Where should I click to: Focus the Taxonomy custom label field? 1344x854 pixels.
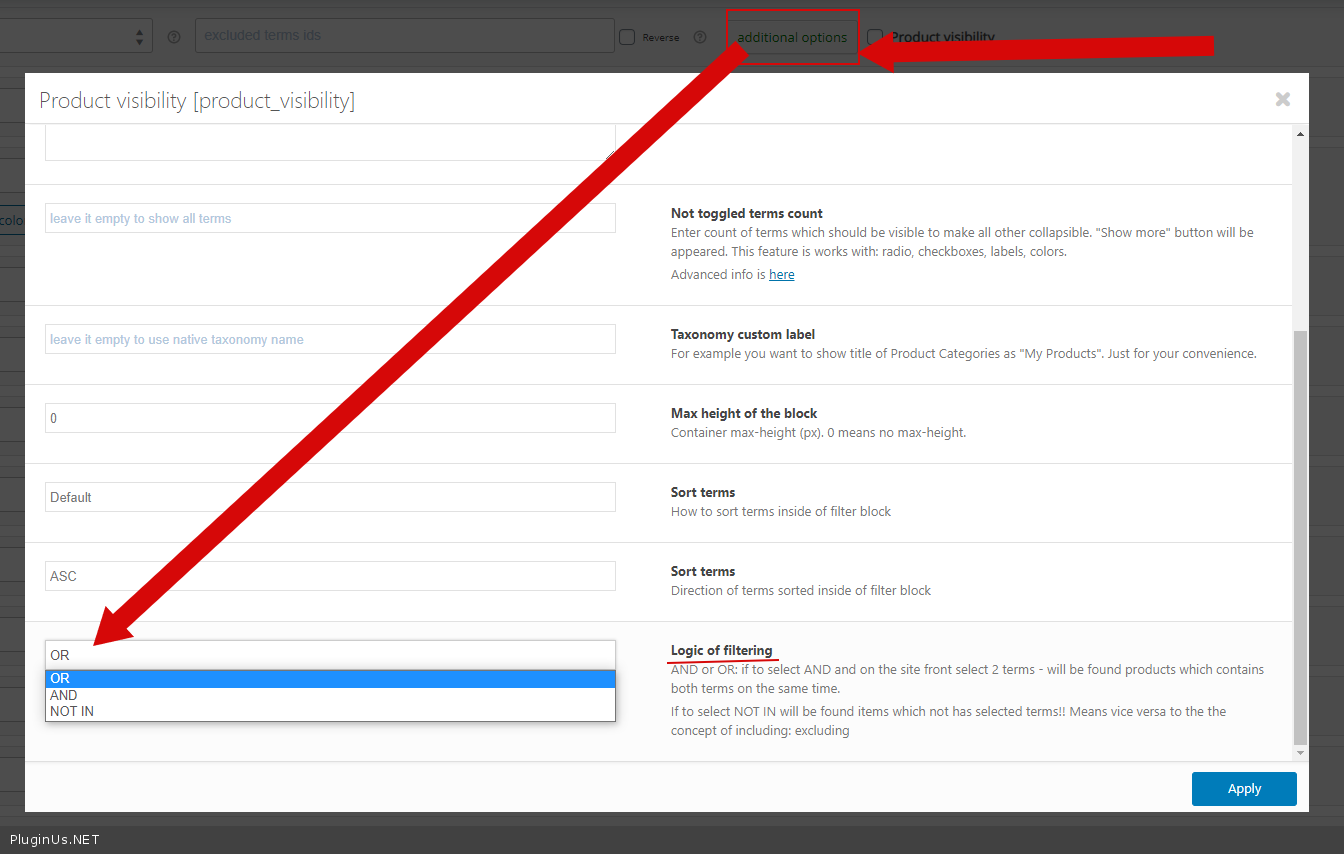coord(330,339)
